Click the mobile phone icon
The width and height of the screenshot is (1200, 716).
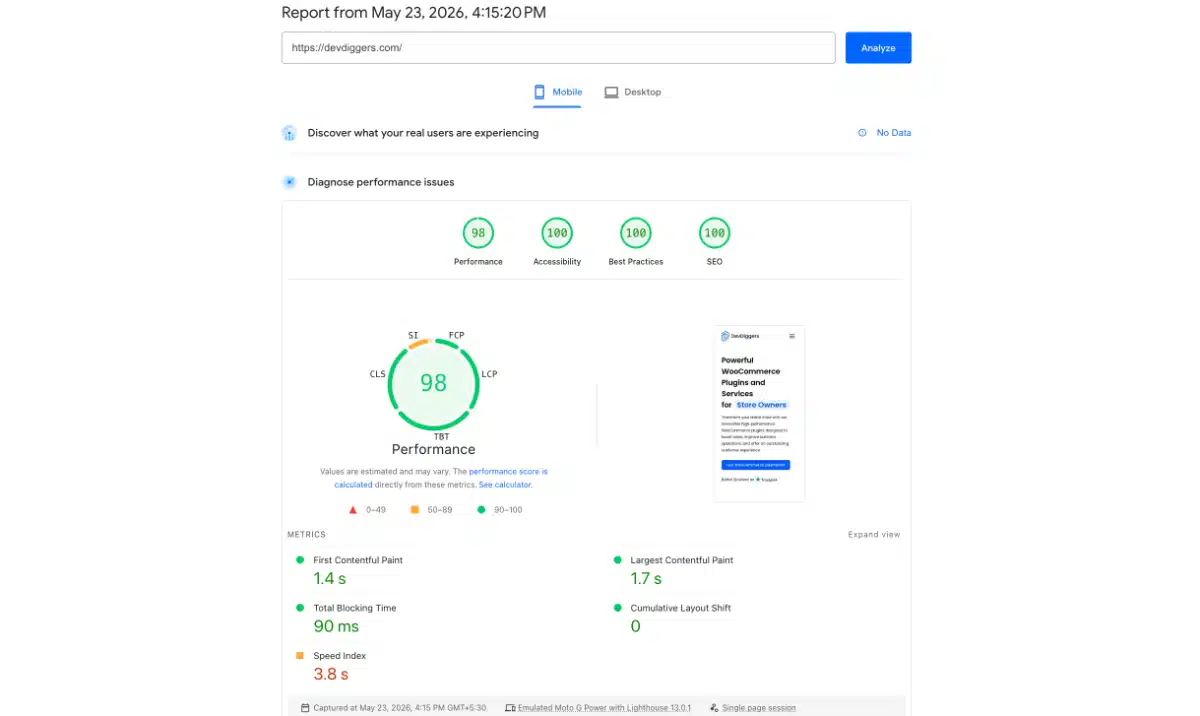pyautogui.click(x=540, y=92)
